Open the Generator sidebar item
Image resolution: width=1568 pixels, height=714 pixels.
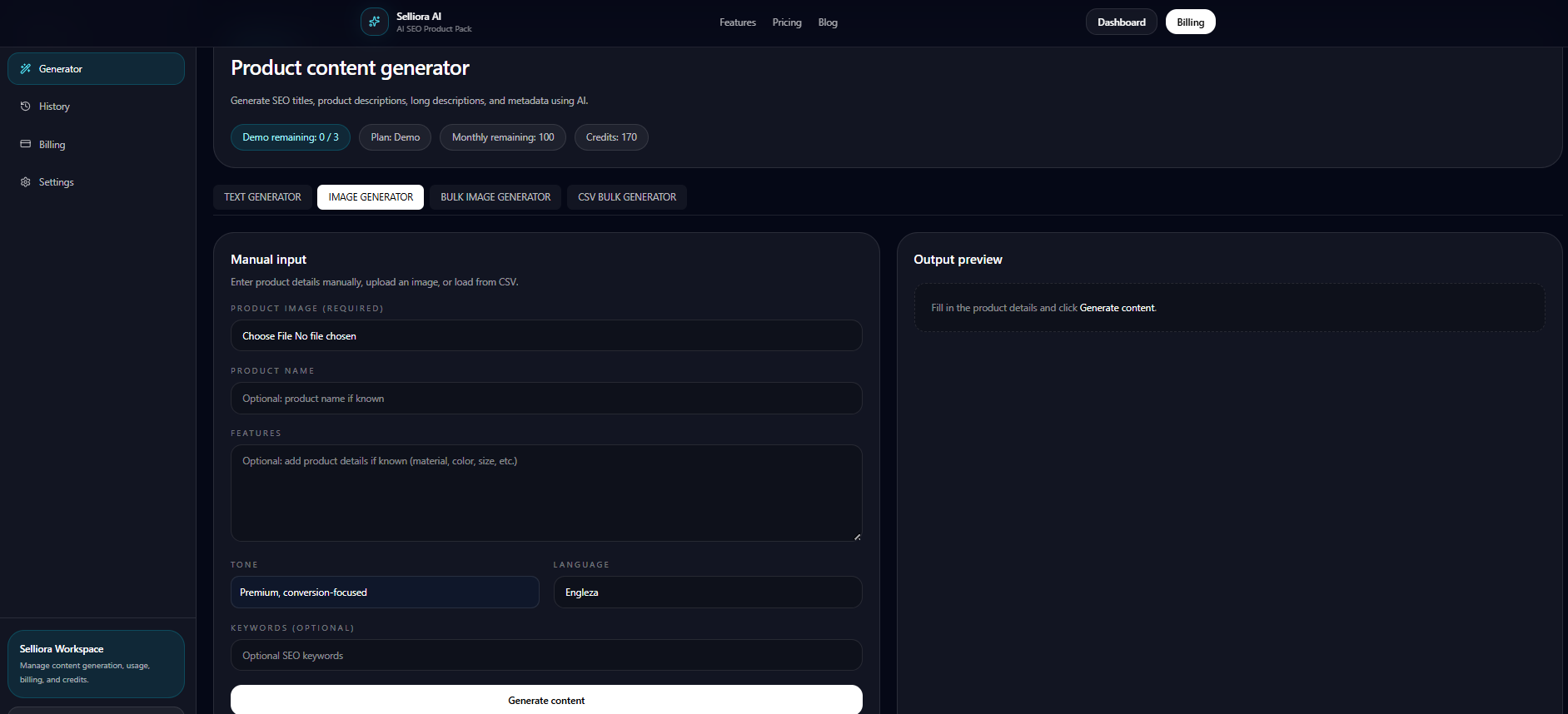point(96,69)
